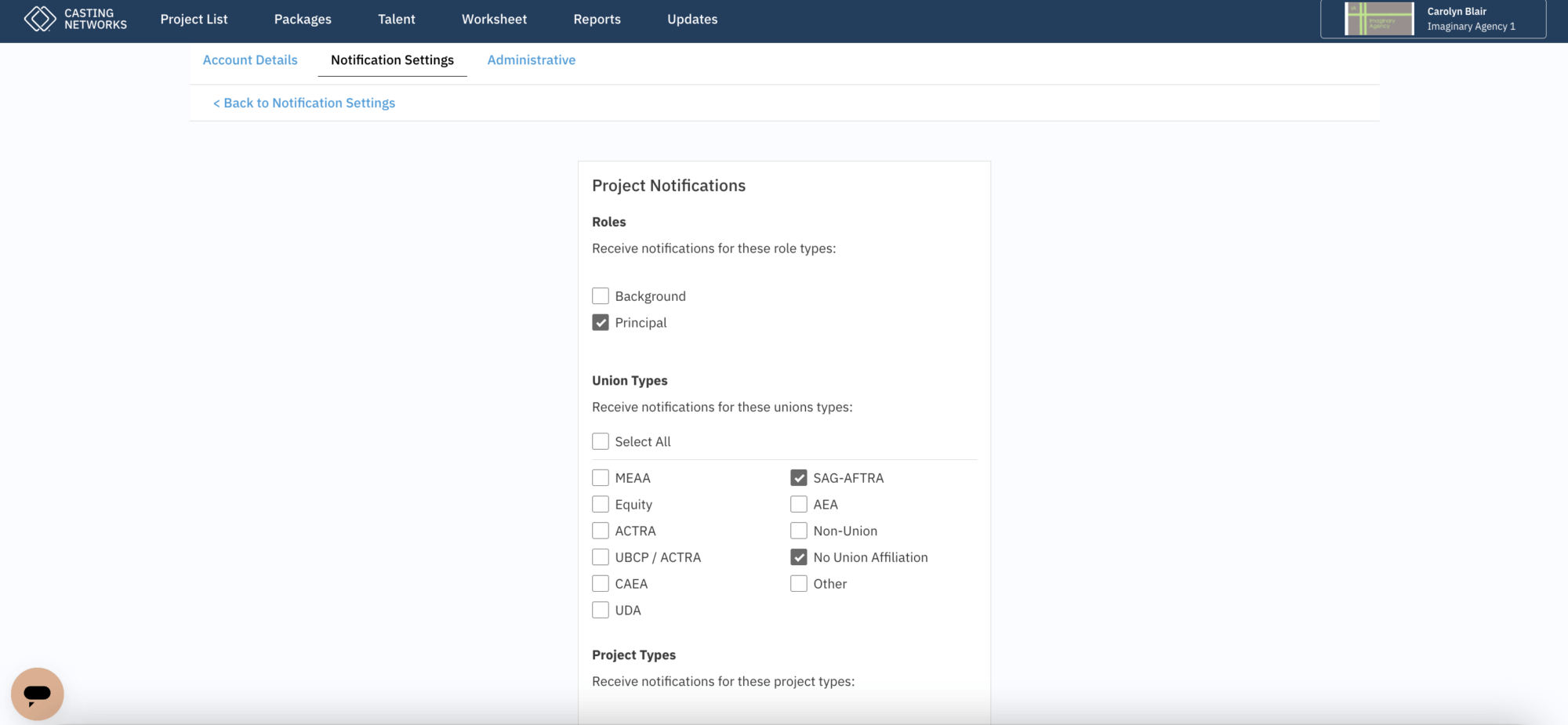This screenshot has height=725, width=1568.
Task: Switch to the Administrative tab
Action: point(531,60)
